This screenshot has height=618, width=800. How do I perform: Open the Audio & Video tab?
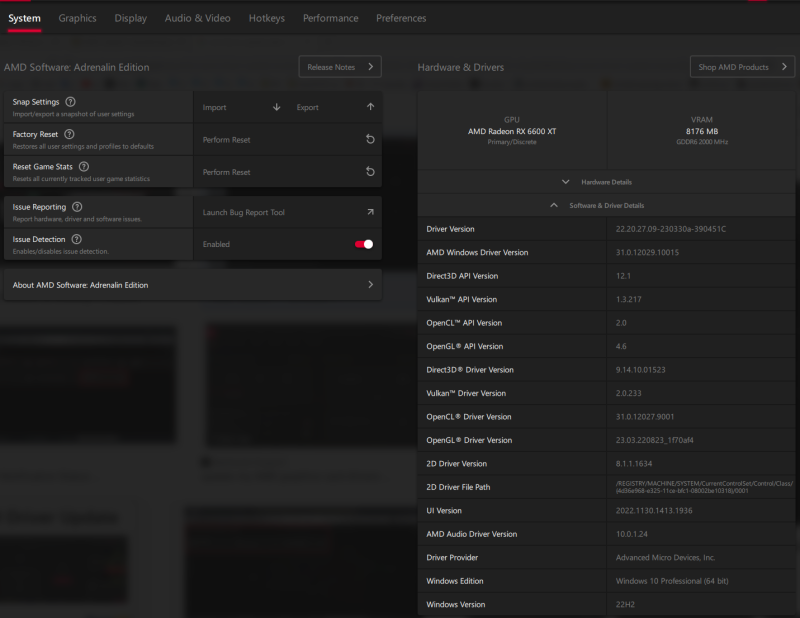[197, 18]
